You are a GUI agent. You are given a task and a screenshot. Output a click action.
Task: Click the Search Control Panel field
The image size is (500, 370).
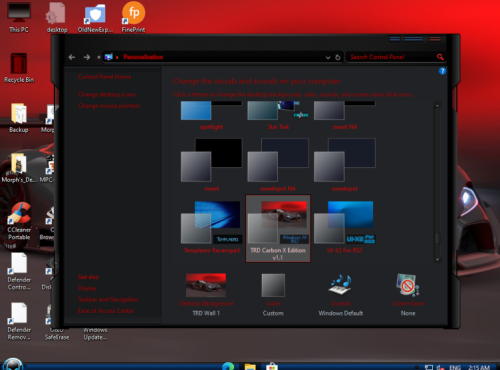click(392, 57)
